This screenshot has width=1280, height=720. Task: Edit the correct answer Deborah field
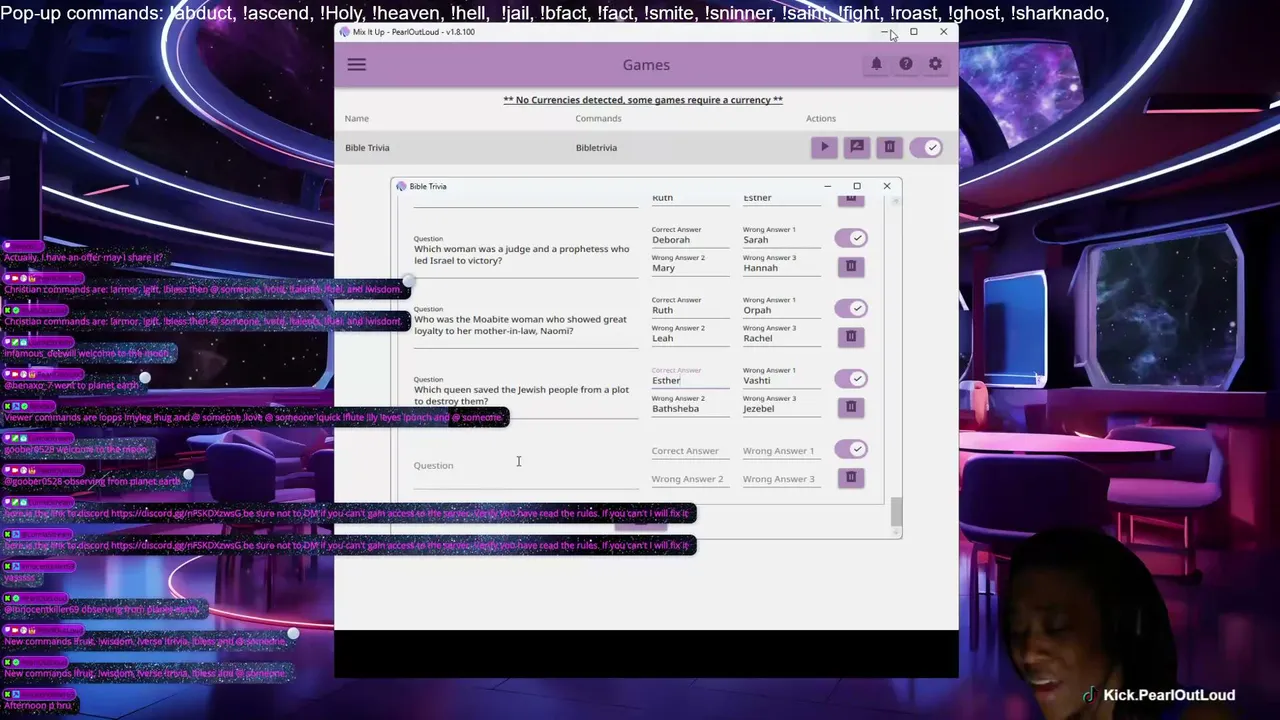pos(690,240)
